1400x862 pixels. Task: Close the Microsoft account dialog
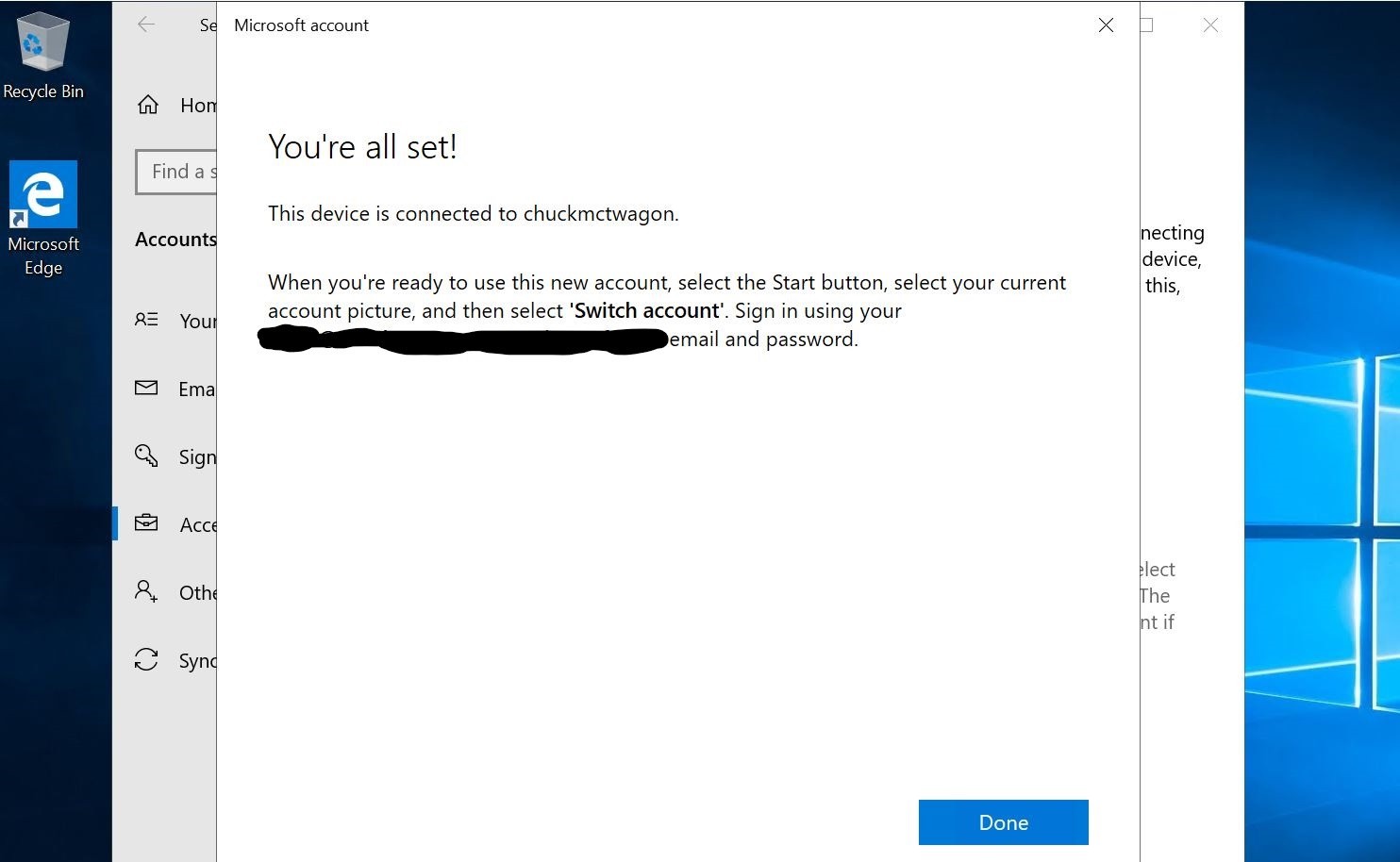coord(1106,25)
